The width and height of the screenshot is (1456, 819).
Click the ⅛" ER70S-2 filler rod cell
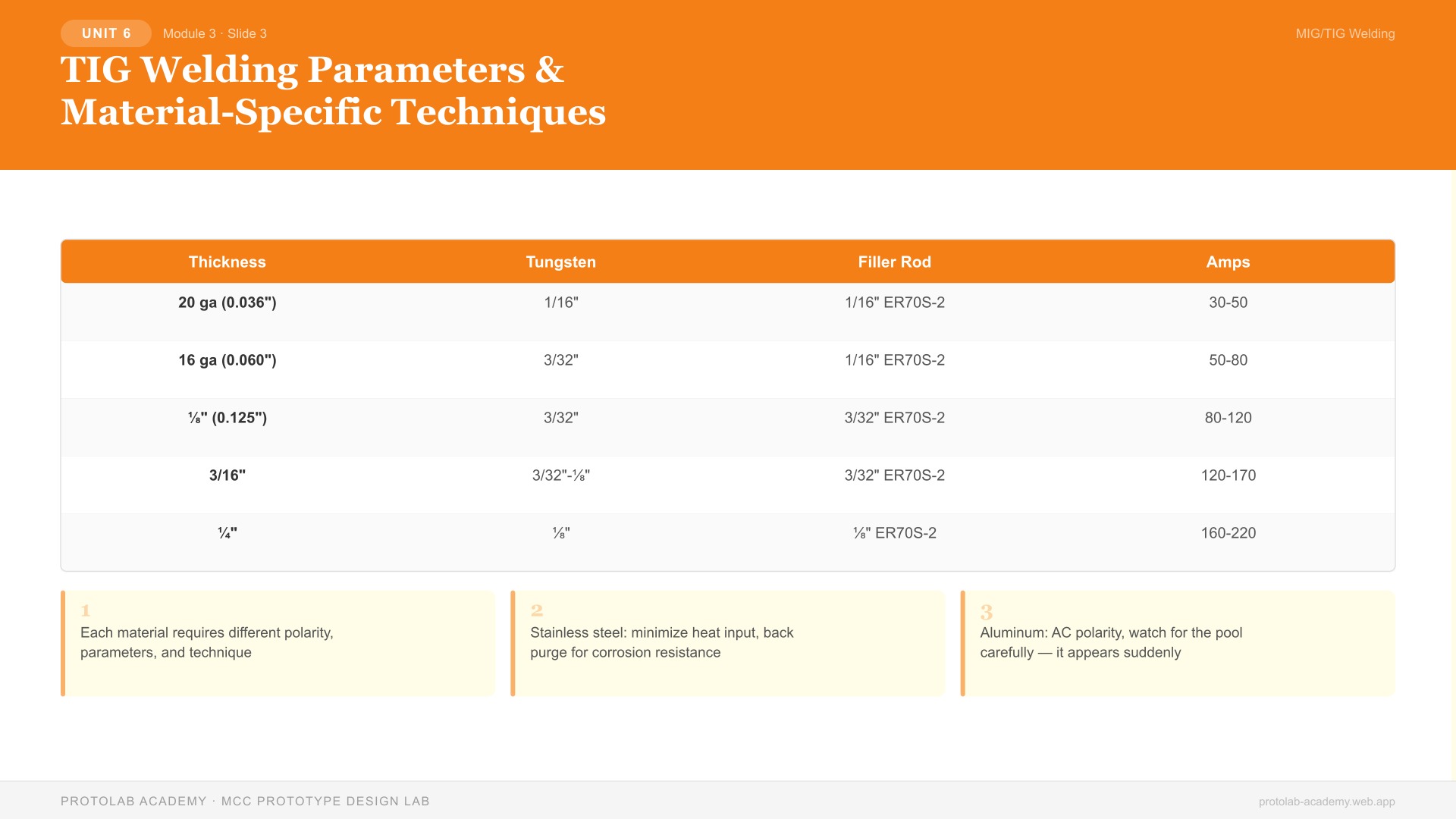pyautogui.click(x=894, y=533)
